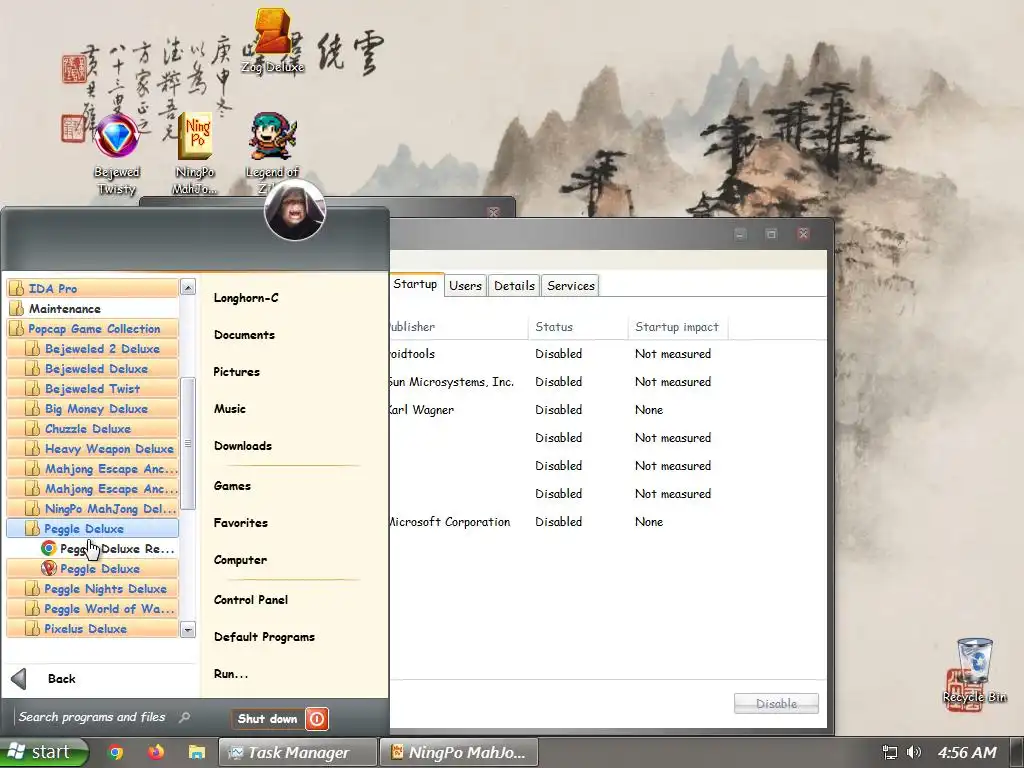Open Run... from the Start menu

tap(231, 674)
